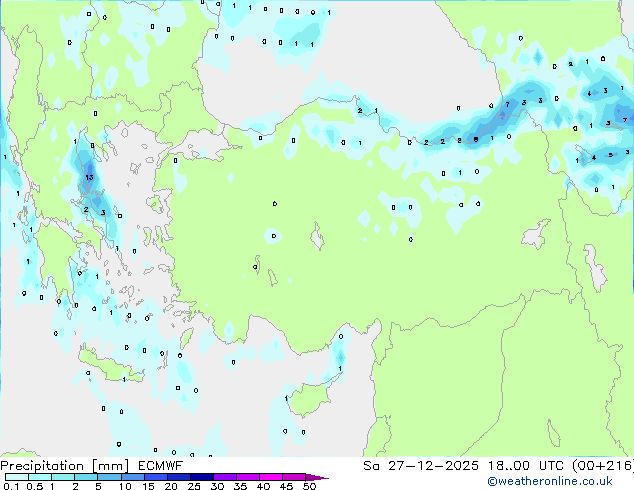Click legend label '15'

(x=148, y=486)
